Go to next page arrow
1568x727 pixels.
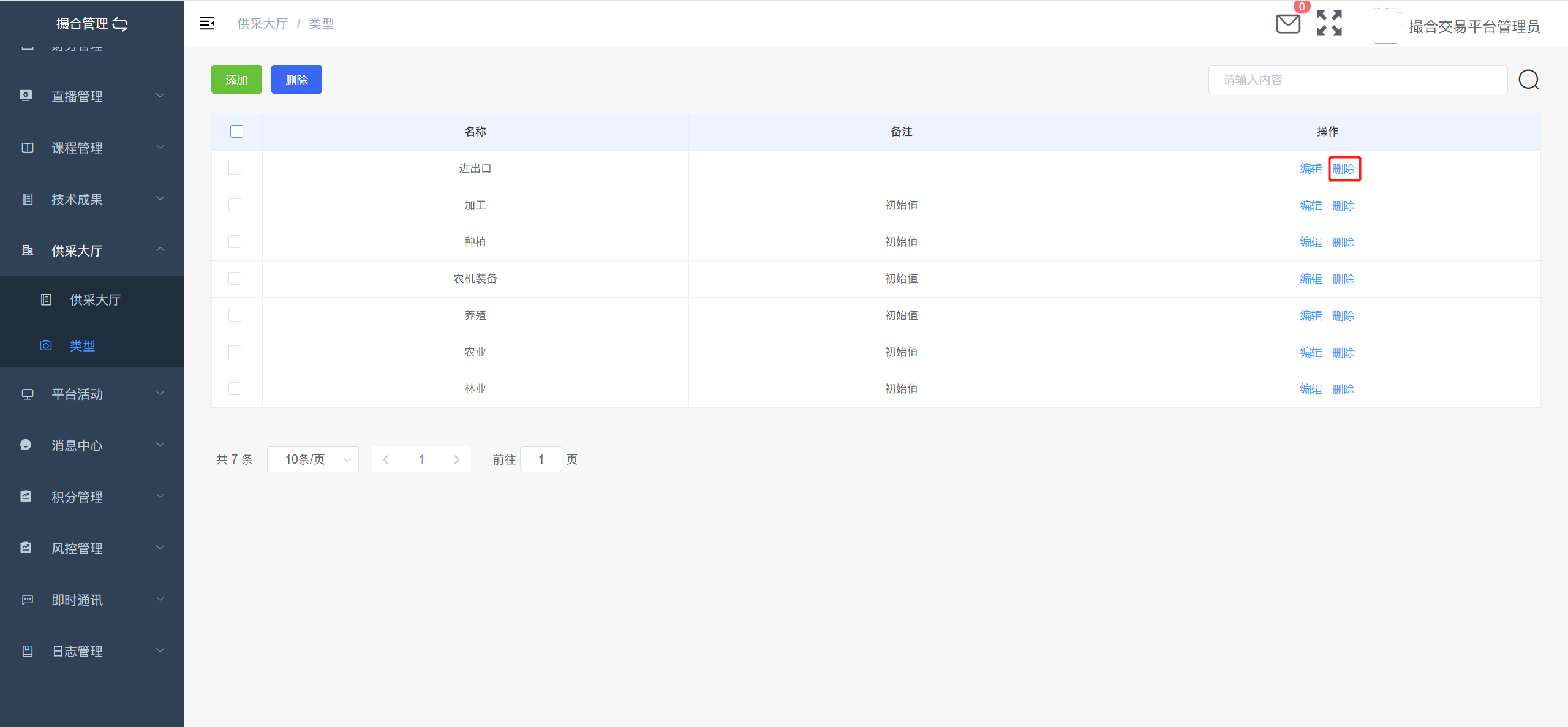click(457, 459)
